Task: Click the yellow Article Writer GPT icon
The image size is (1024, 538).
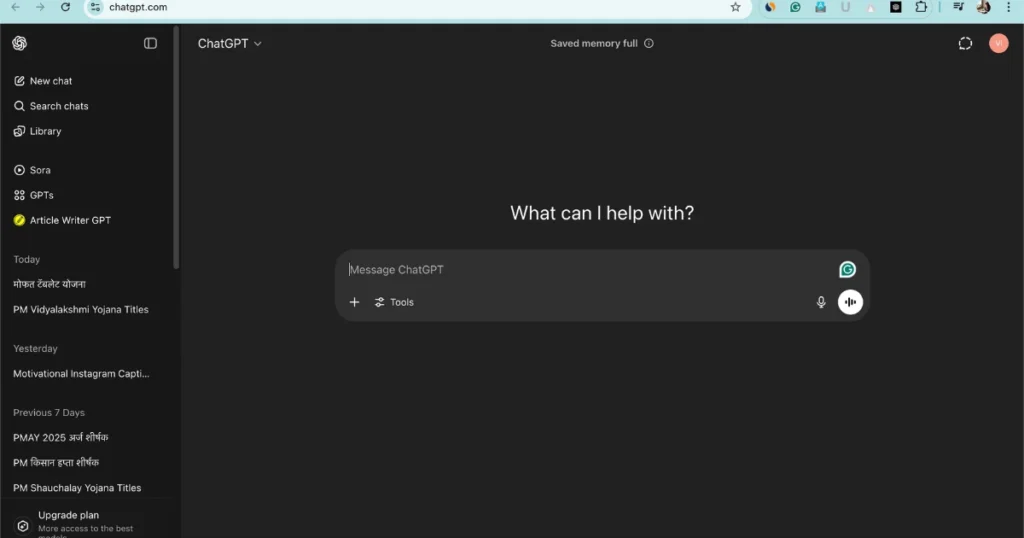Action: coord(19,220)
